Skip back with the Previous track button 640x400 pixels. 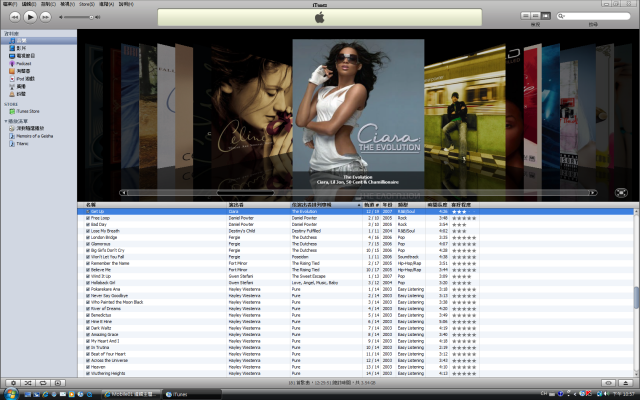[15, 17]
